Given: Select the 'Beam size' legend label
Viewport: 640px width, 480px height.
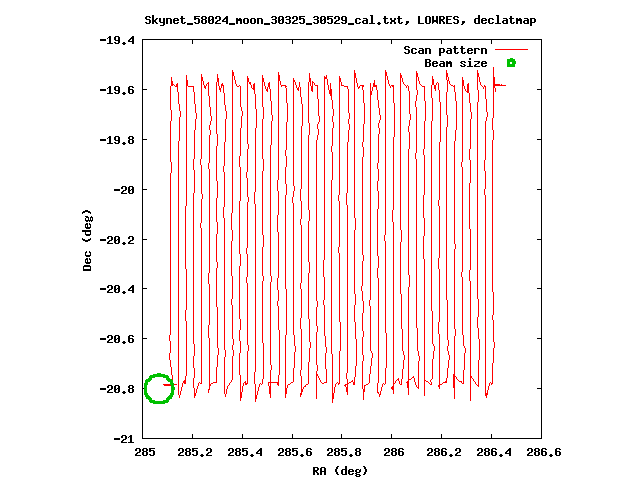Looking at the screenshot, I should (x=456, y=63).
